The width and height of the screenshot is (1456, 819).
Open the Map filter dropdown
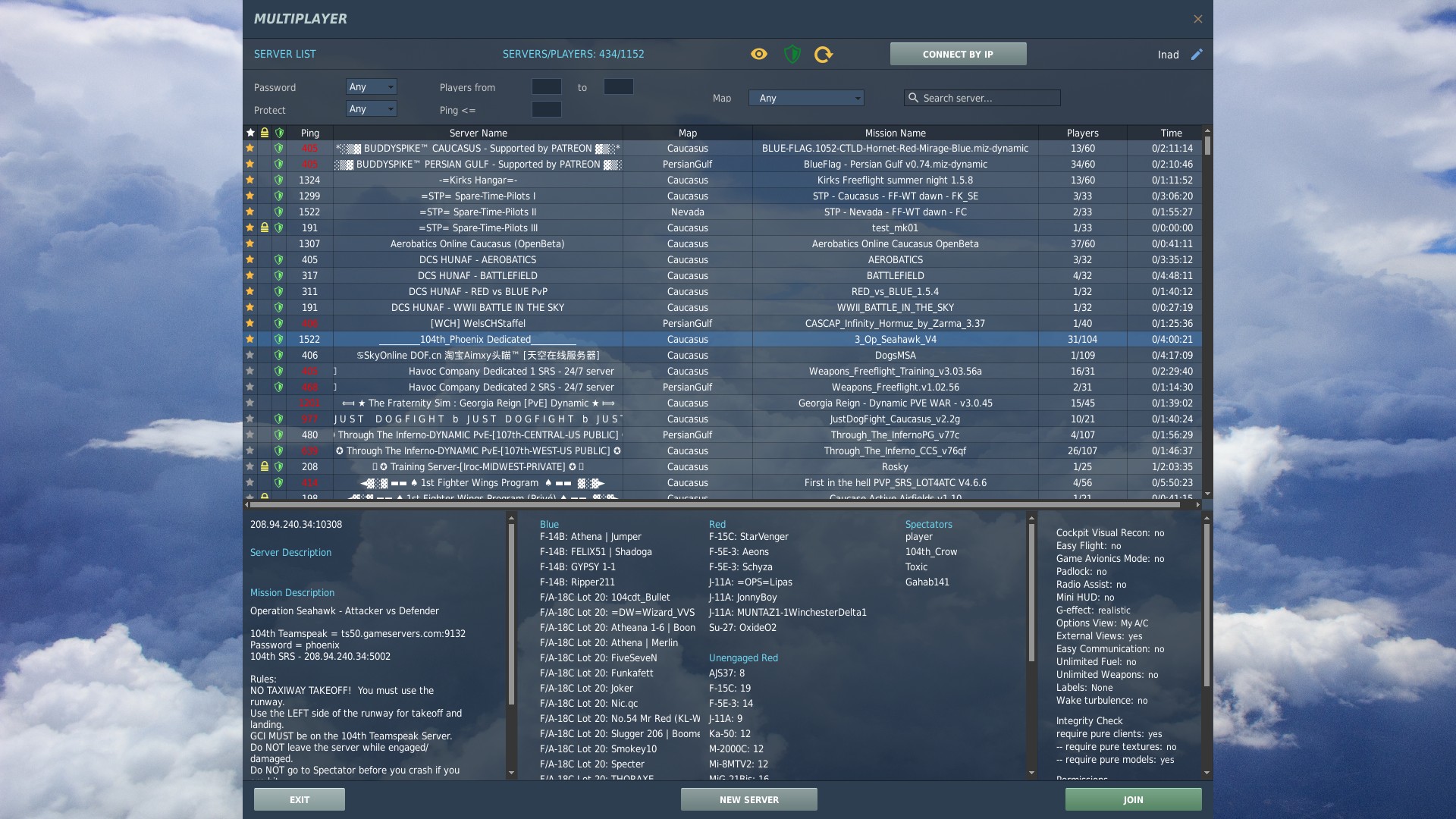(x=806, y=98)
